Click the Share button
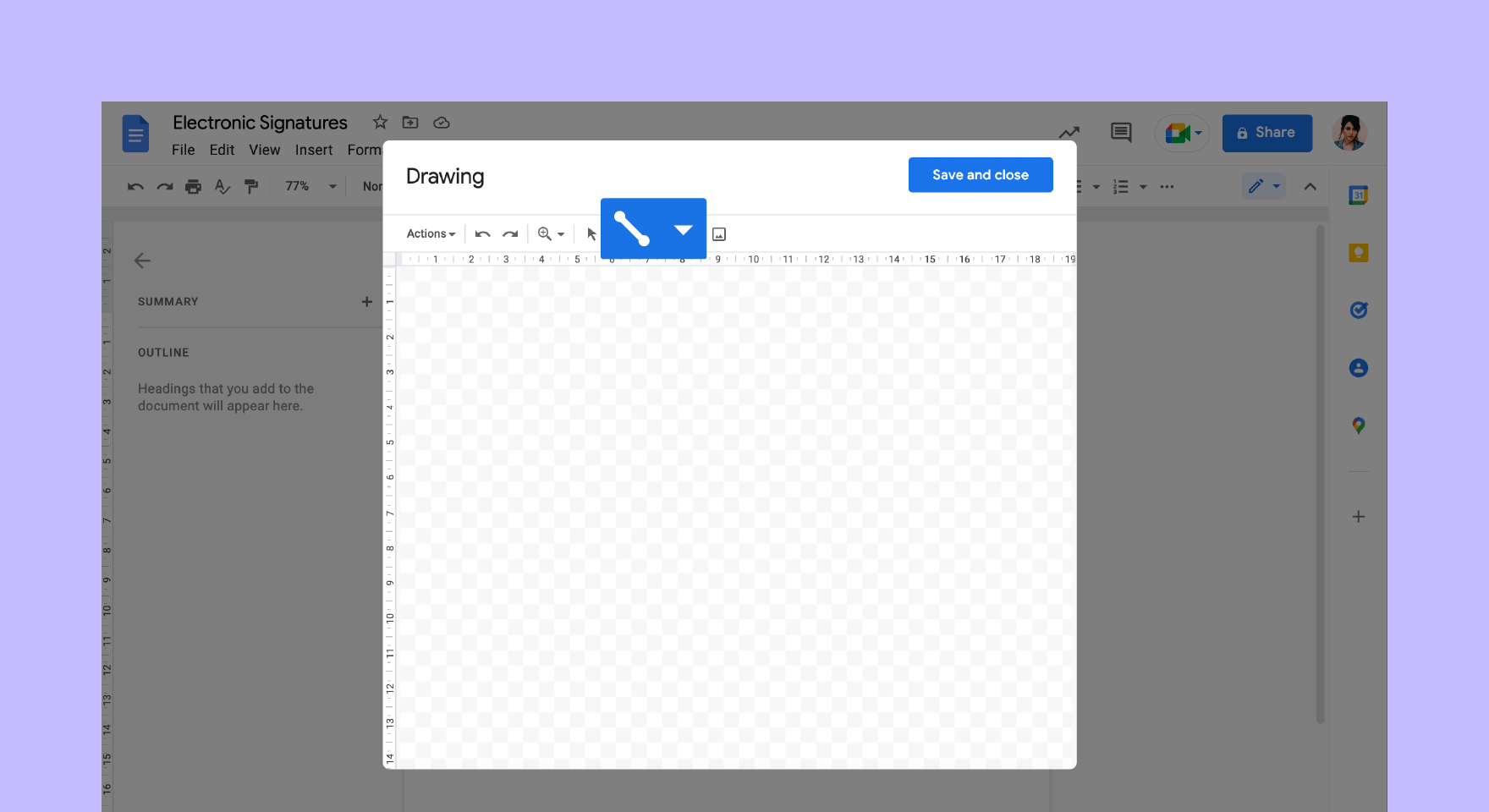 [x=1266, y=133]
